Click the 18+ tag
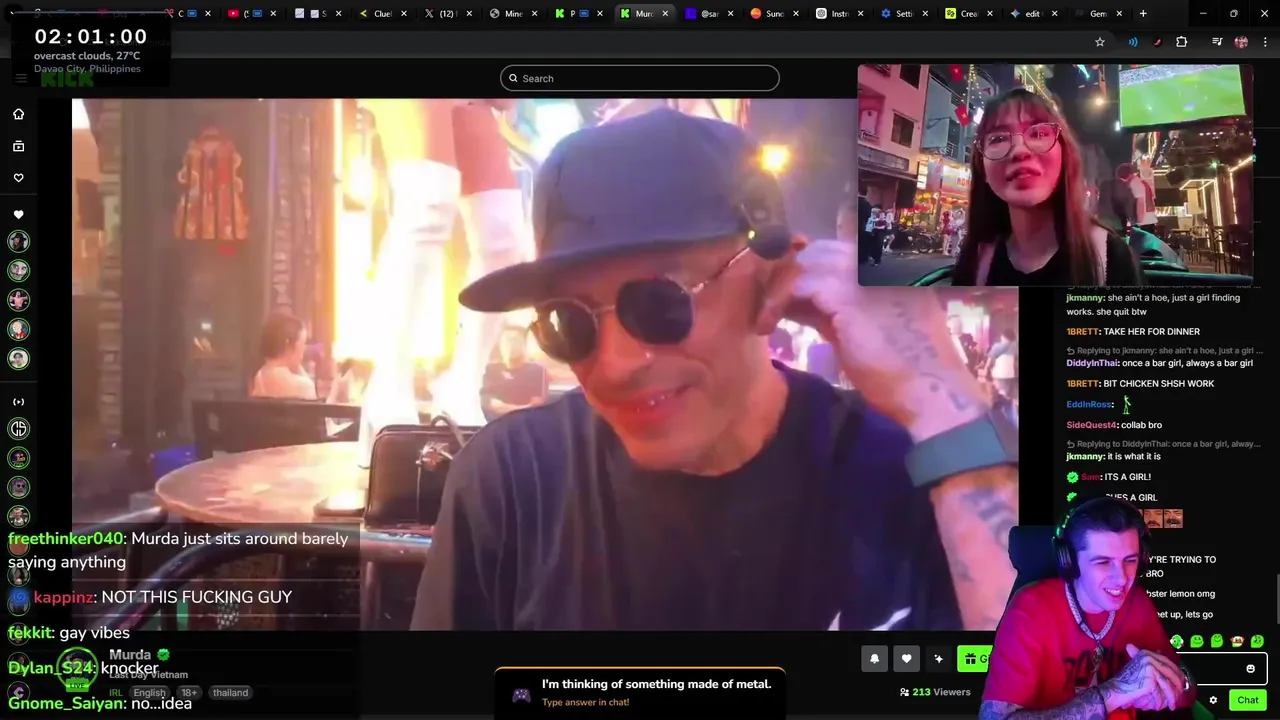Viewport: 1280px width, 720px height. 188,692
